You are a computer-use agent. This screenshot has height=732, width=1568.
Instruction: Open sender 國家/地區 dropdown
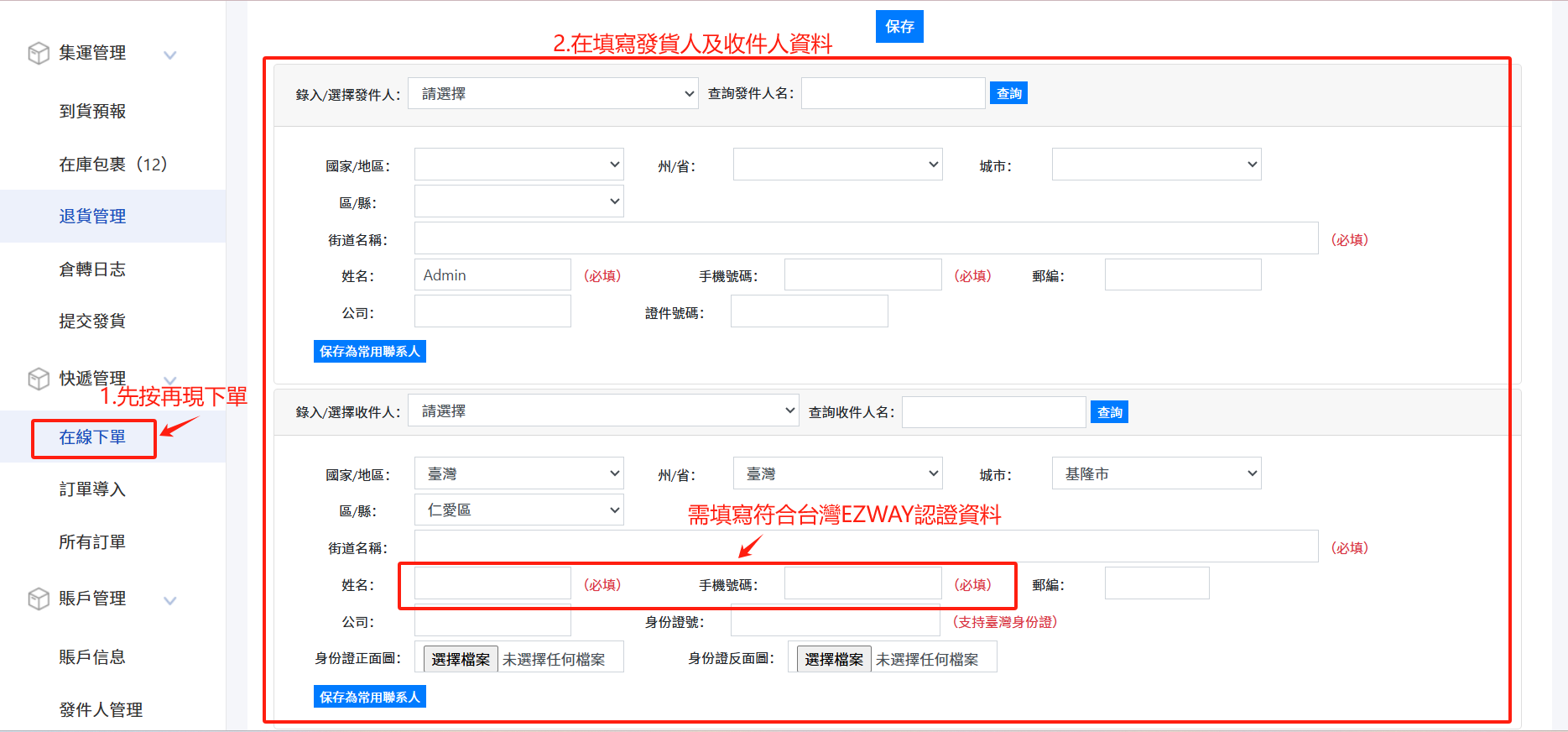coord(518,165)
